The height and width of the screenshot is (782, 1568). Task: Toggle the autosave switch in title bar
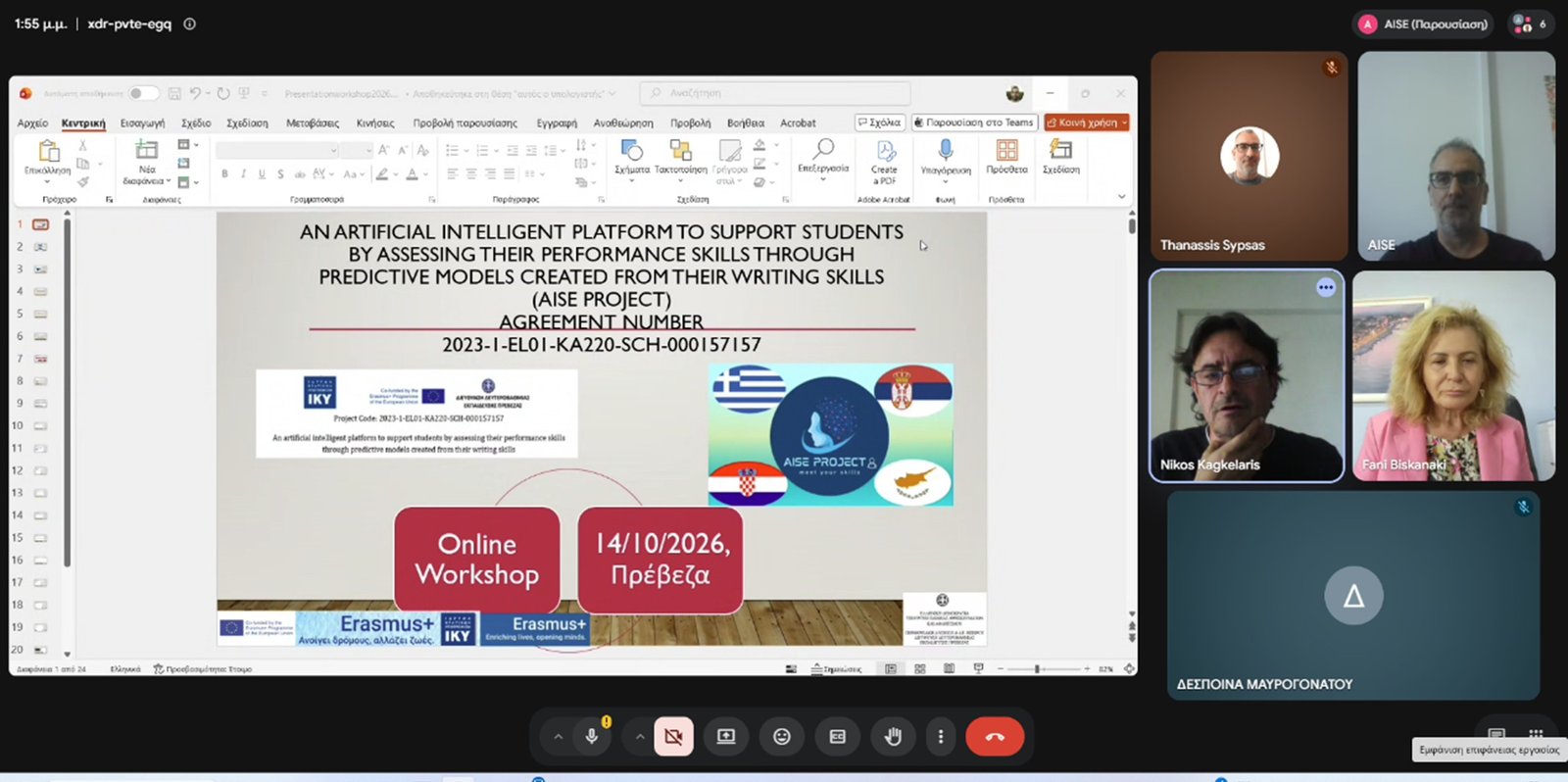coord(143,93)
